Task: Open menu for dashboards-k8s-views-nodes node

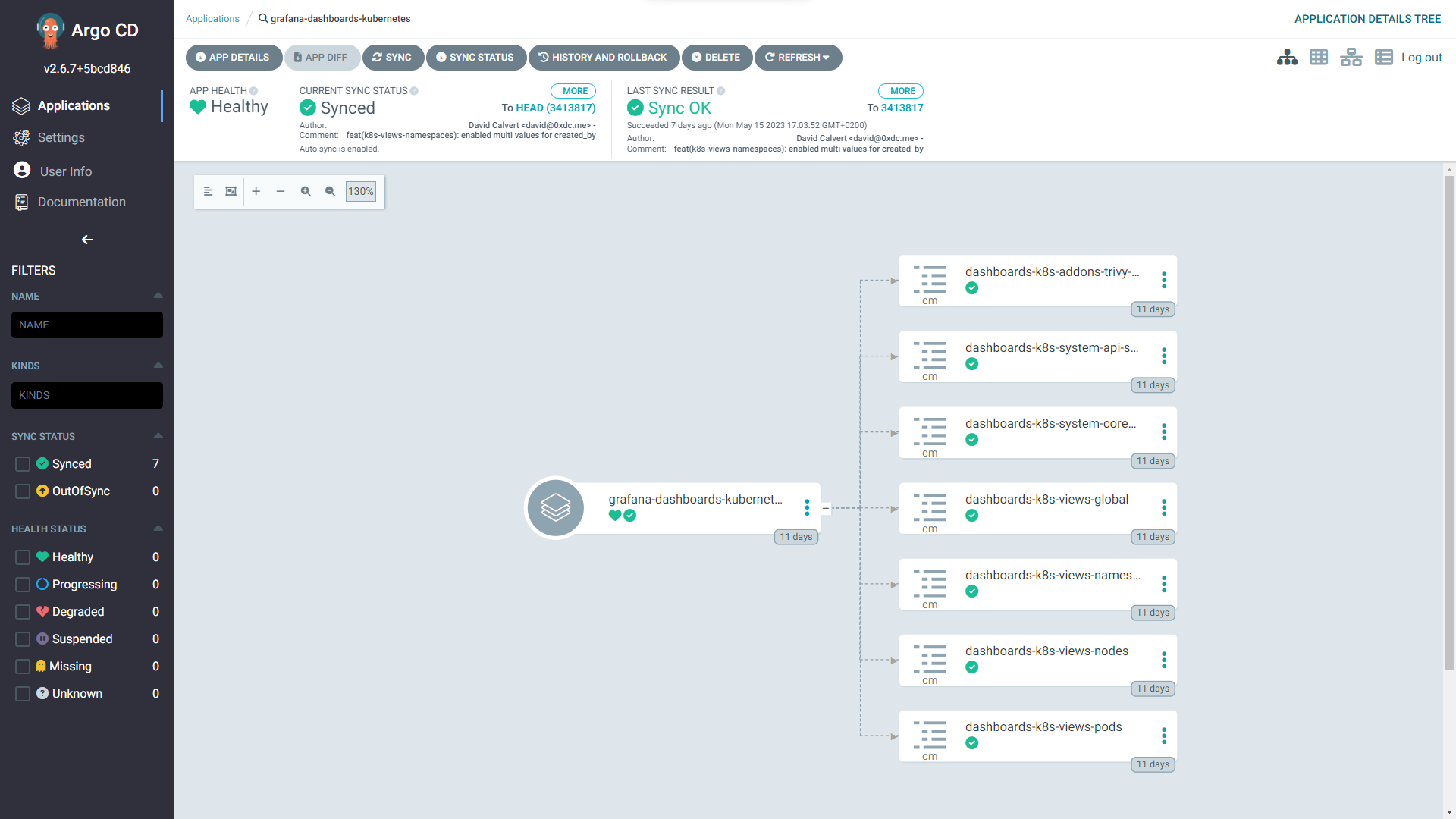Action: point(1164,660)
